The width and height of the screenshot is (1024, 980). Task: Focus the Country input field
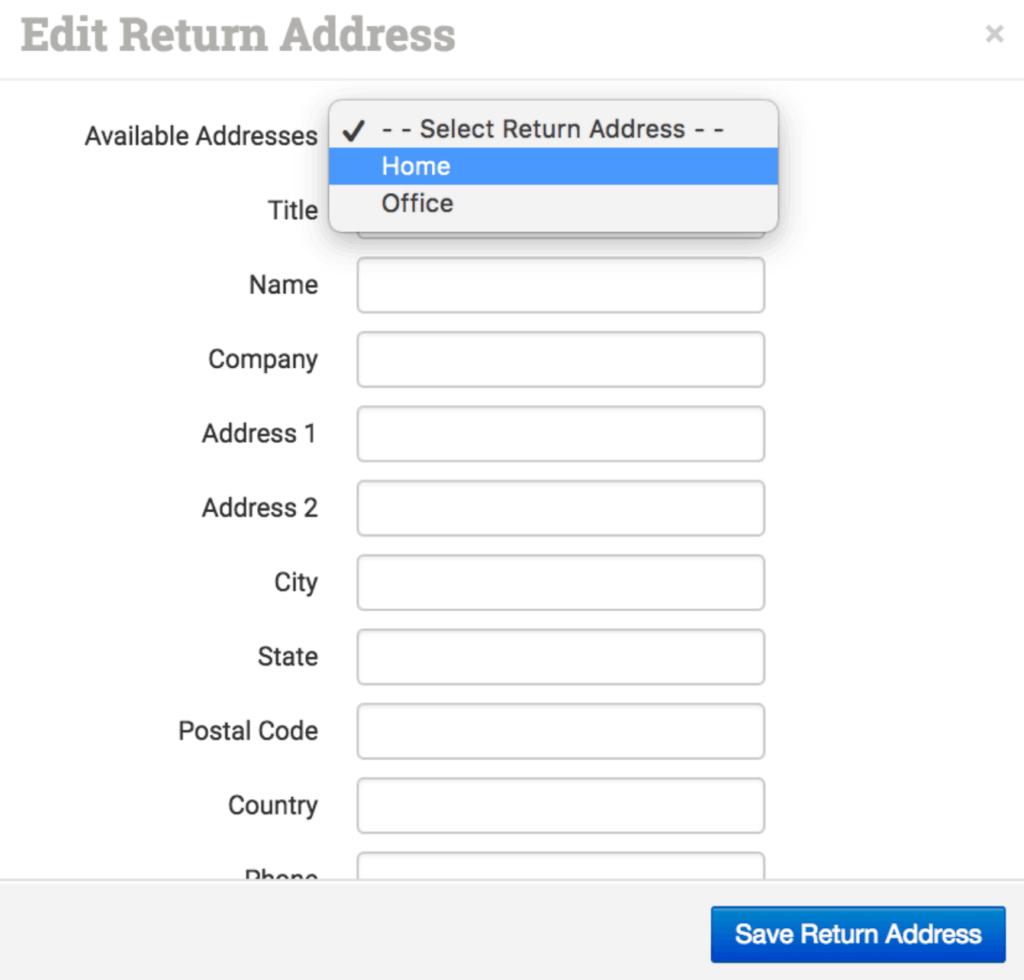pos(560,806)
